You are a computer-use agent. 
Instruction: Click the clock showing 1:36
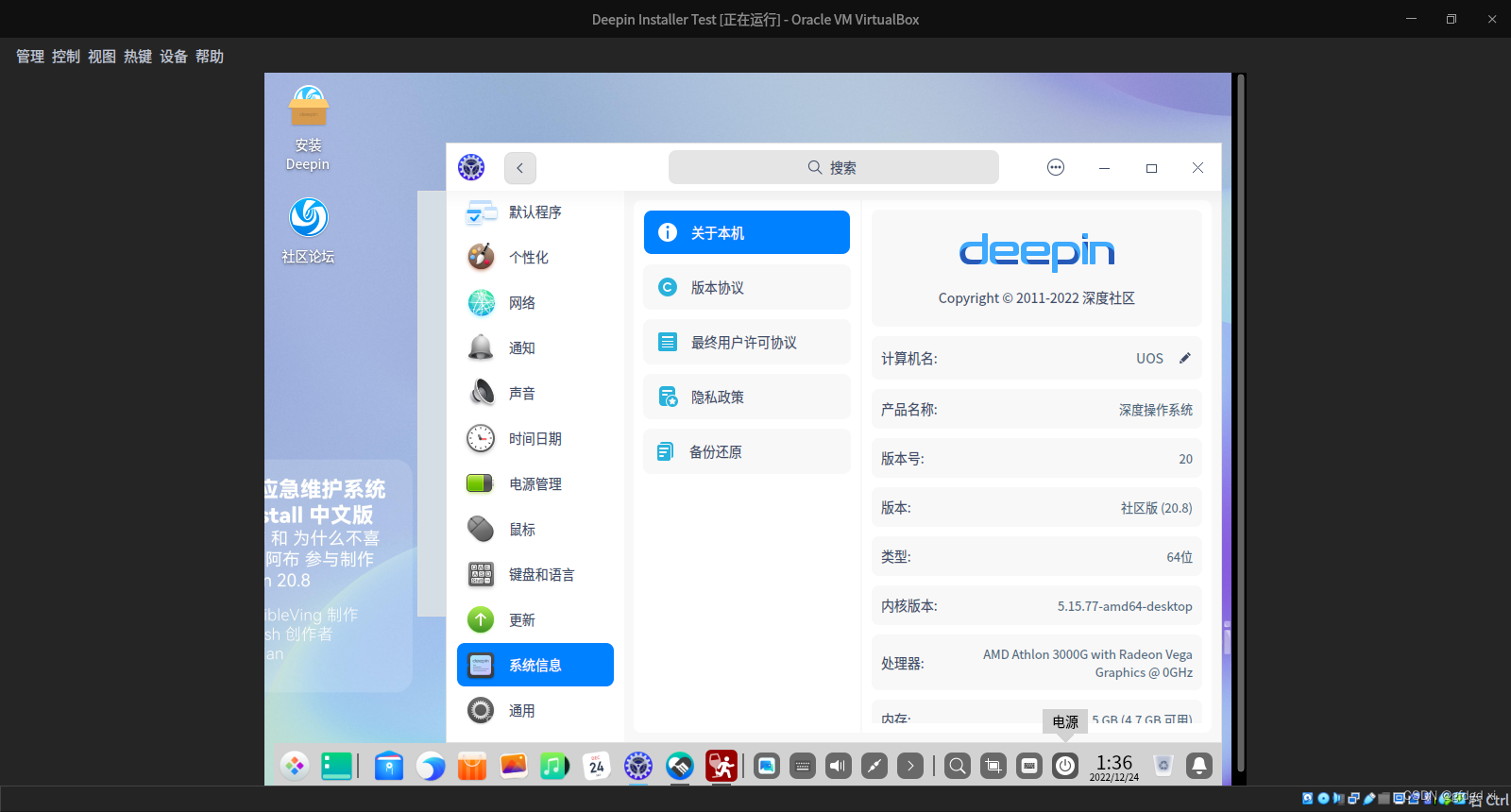[x=1114, y=767]
